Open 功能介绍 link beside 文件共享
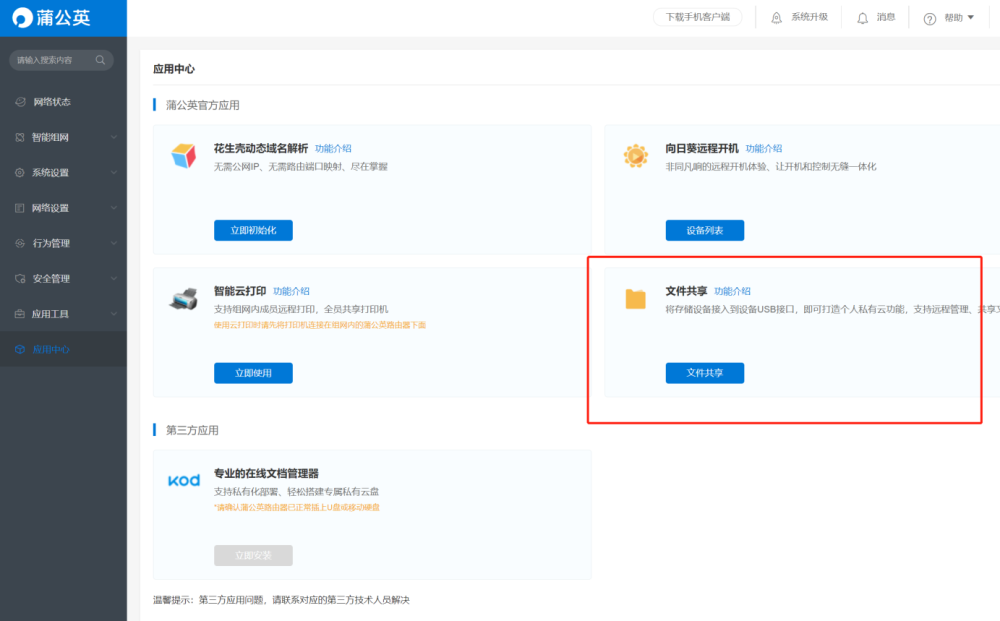Image resolution: width=1000 pixels, height=621 pixels. click(732, 291)
